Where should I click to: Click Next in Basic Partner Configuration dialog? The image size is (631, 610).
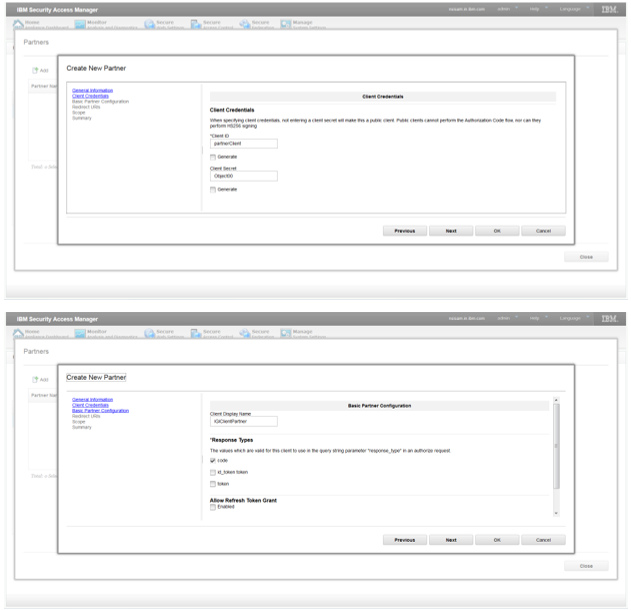click(451, 540)
